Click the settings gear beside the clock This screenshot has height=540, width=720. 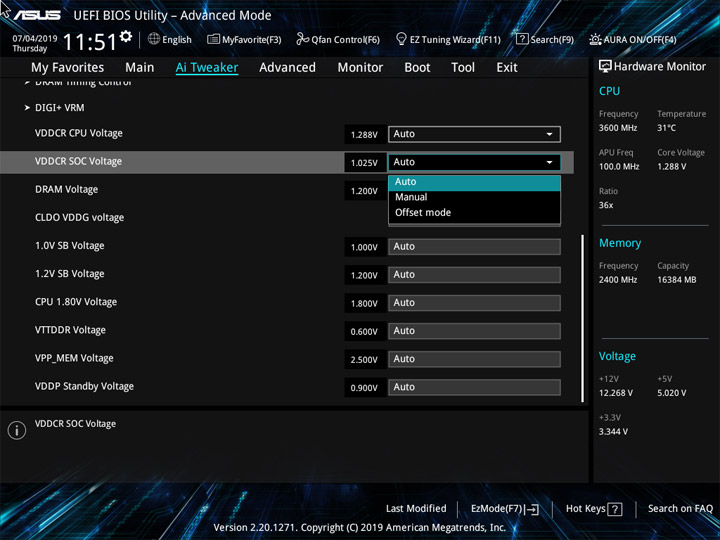click(x=126, y=36)
